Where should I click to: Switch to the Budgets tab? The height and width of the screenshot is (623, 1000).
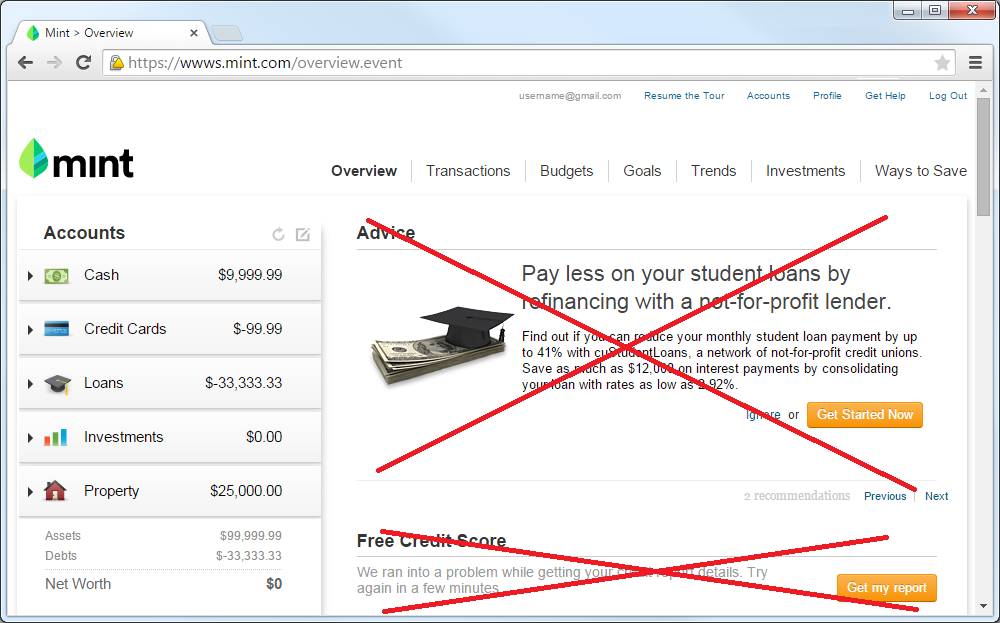click(566, 171)
